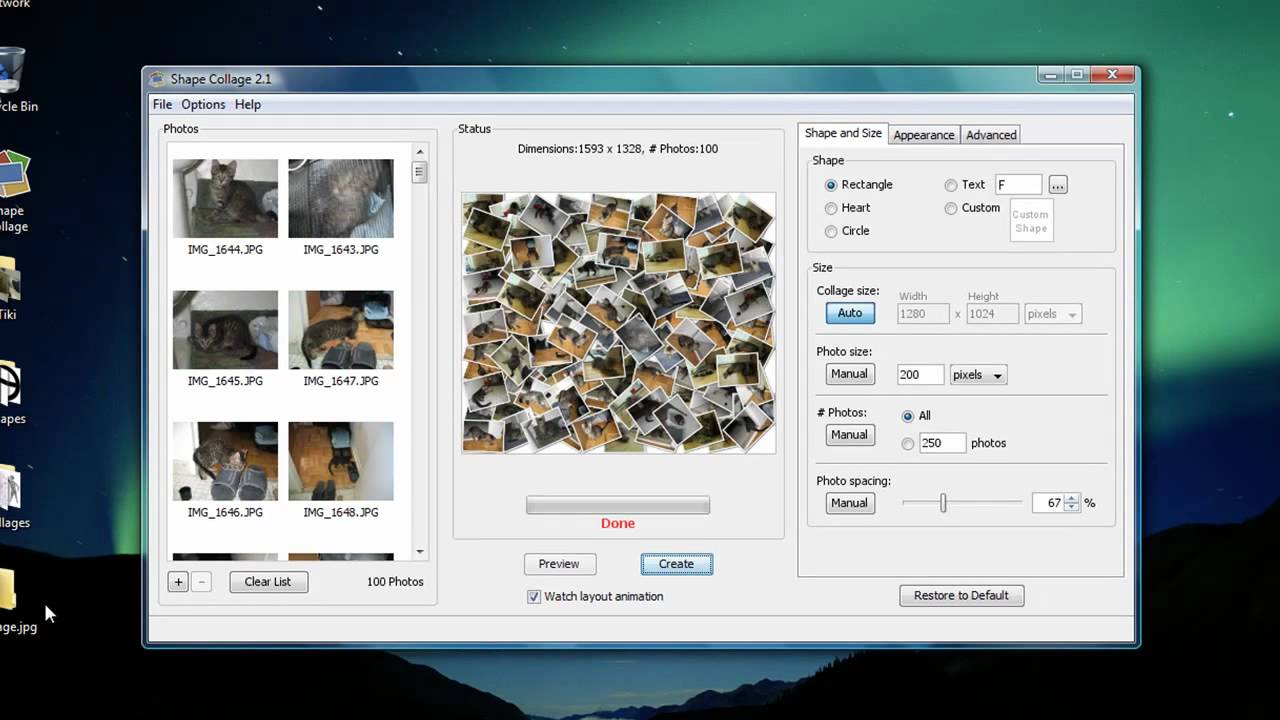
Task: Open the collage size units dropdown
Action: tap(1053, 314)
